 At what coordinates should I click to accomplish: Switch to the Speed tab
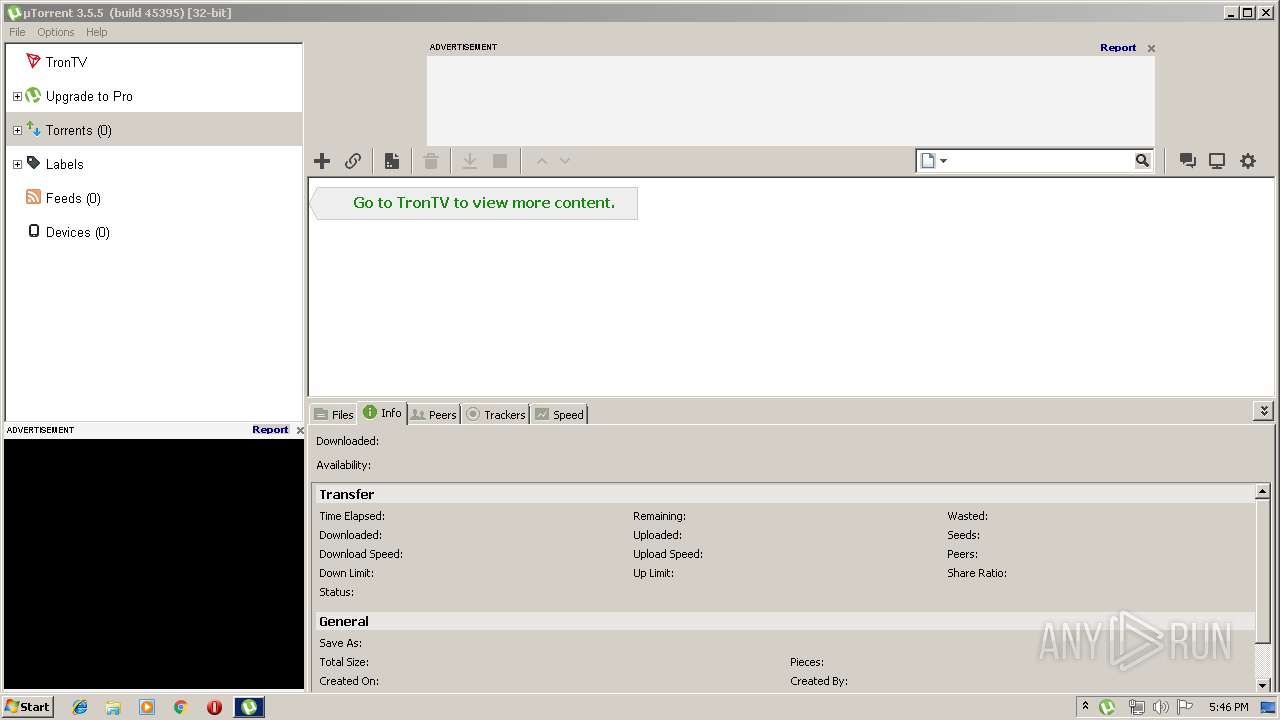pos(559,414)
